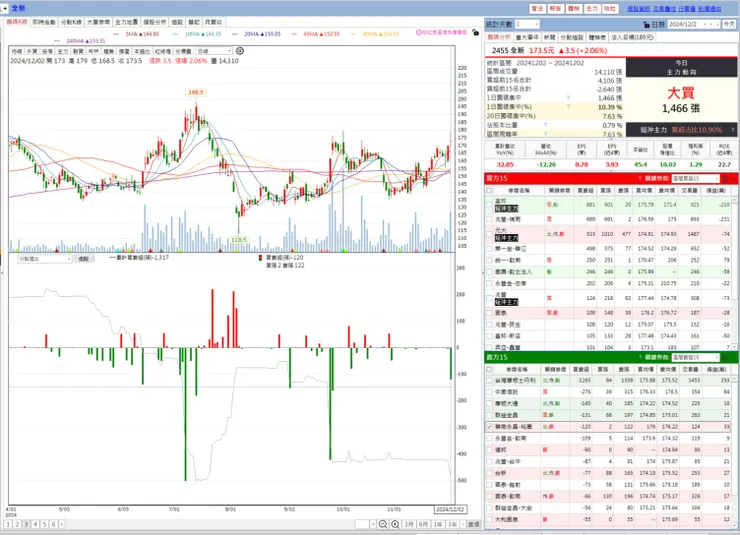Open chart settings gear icon

(239, 50)
